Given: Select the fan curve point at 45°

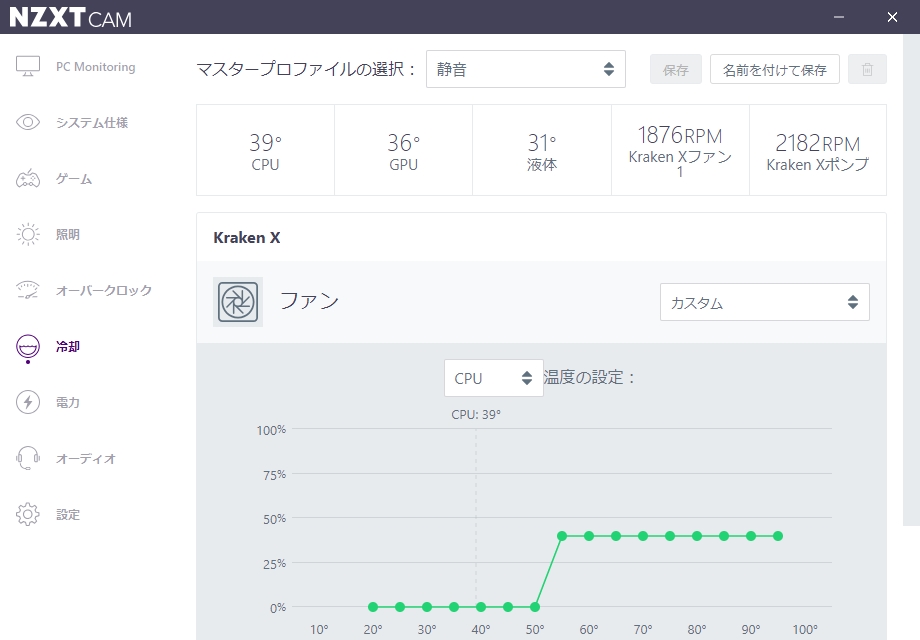Looking at the screenshot, I should point(508,607).
